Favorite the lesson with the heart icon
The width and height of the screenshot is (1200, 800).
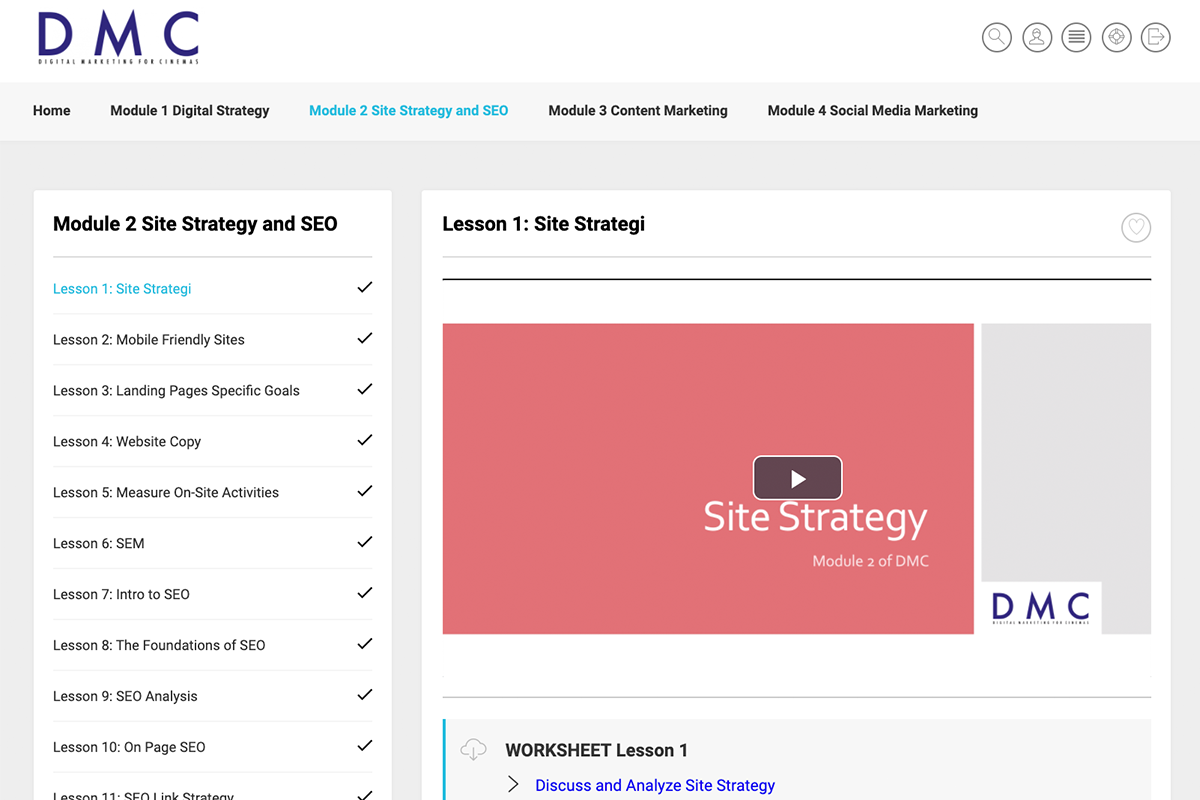(x=1135, y=228)
